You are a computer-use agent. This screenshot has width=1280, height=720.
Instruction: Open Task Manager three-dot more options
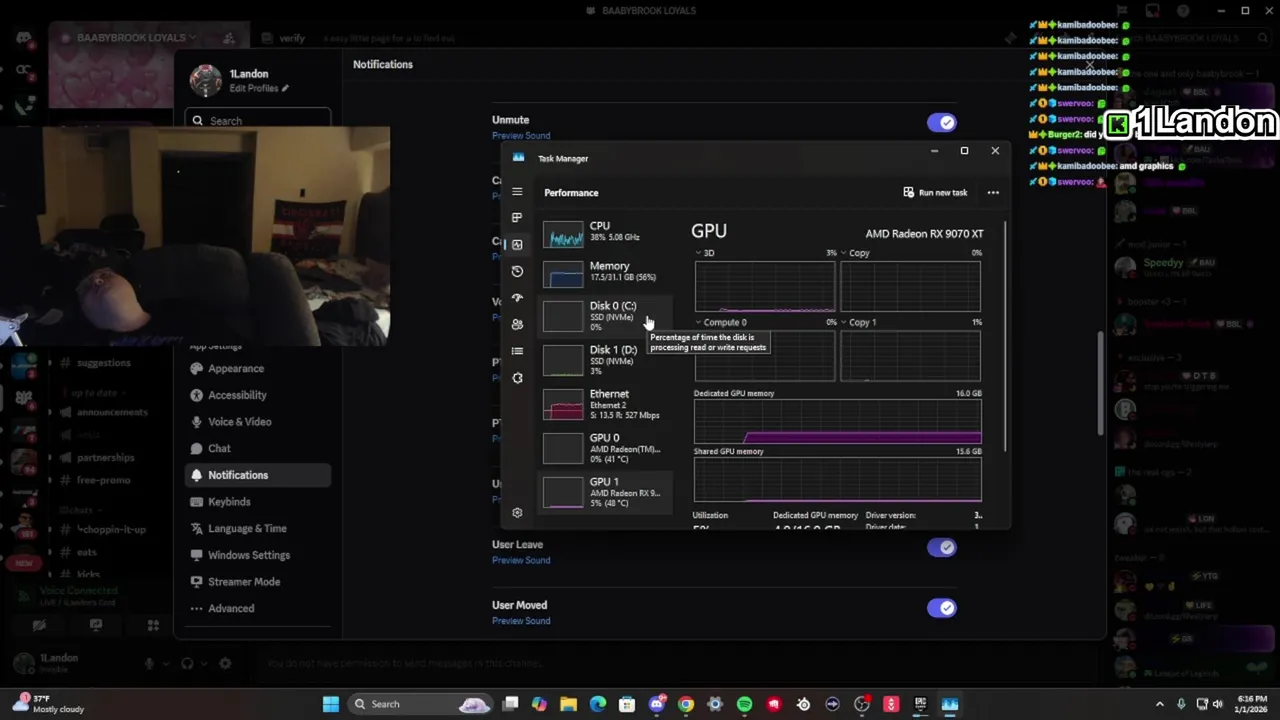[993, 192]
